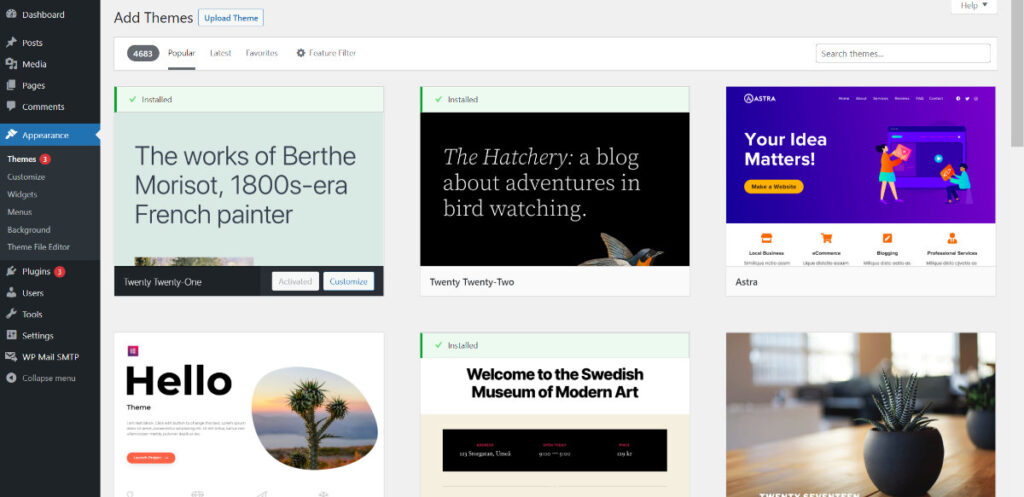Open Theme File Editor submenu link
Screen dimensions: 1024x497
(38, 247)
